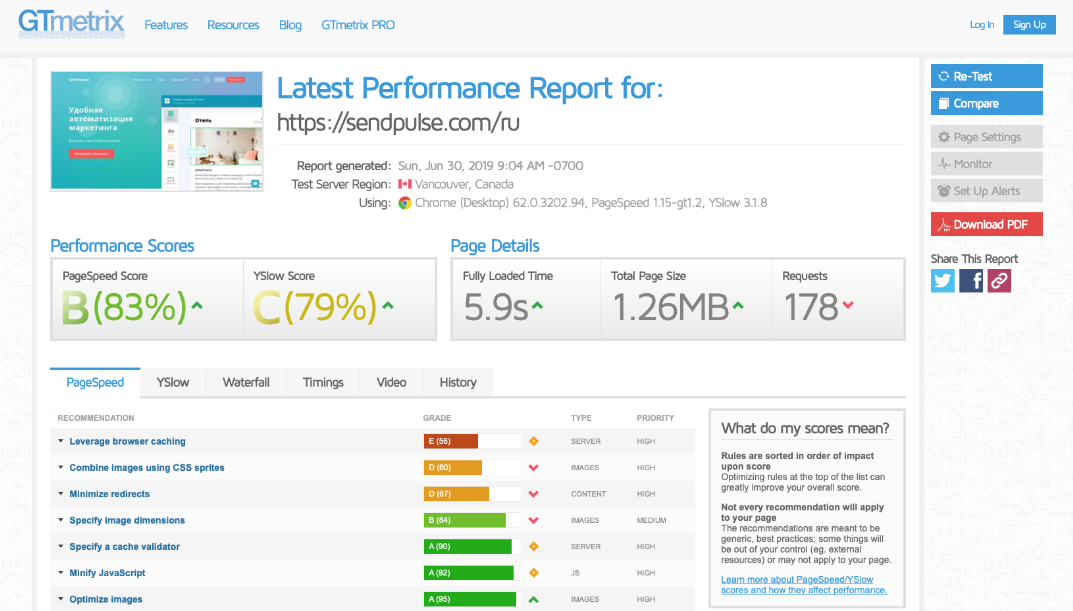Download the report as PDF
Image resolution: width=1073 pixels, height=611 pixels.
pyautogui.click(x=986, y=224)
